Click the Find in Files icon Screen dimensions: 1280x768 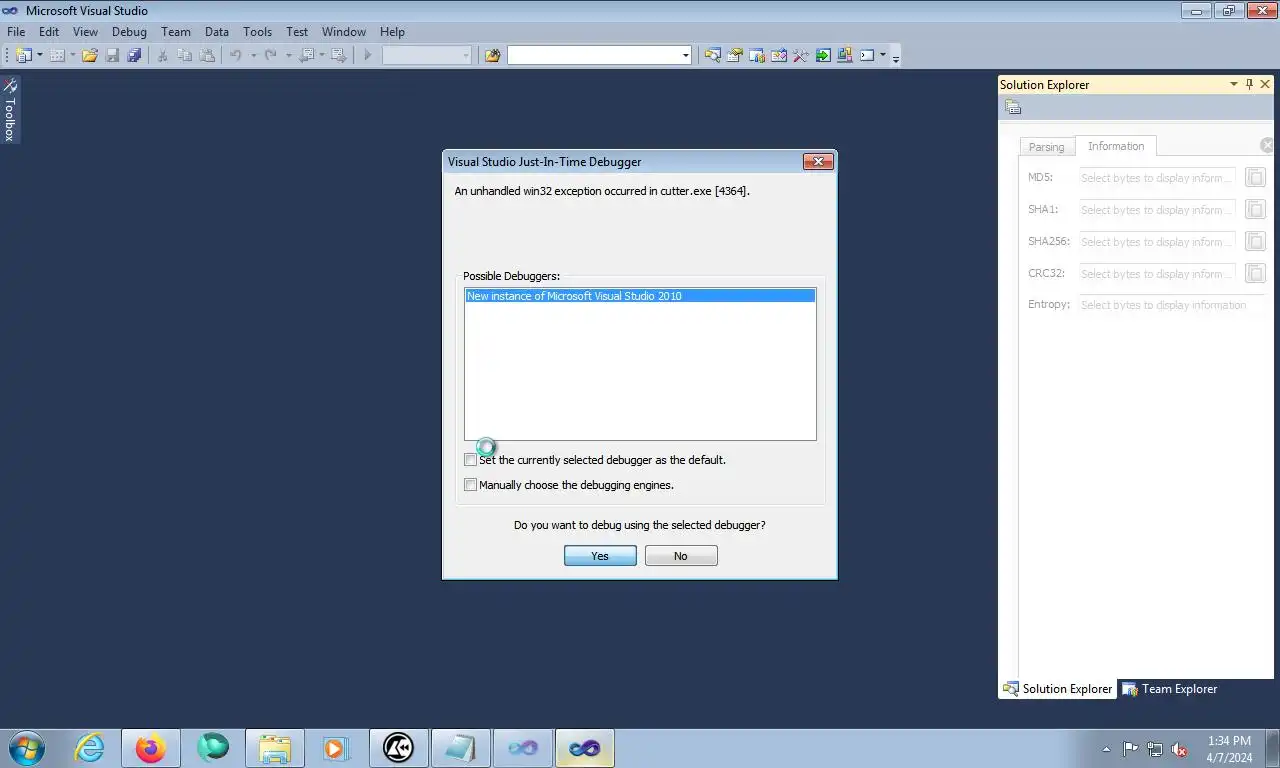(492, 56)
